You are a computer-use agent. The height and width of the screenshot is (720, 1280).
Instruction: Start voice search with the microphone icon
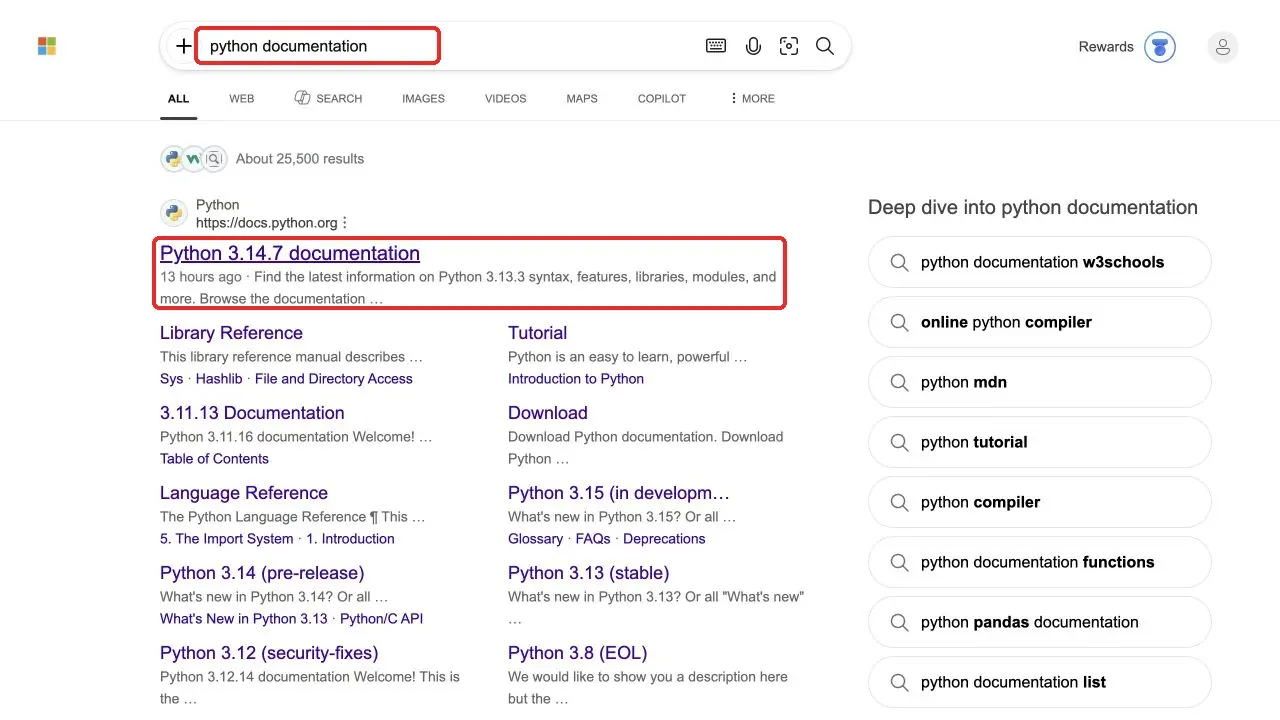coord(753,46)
